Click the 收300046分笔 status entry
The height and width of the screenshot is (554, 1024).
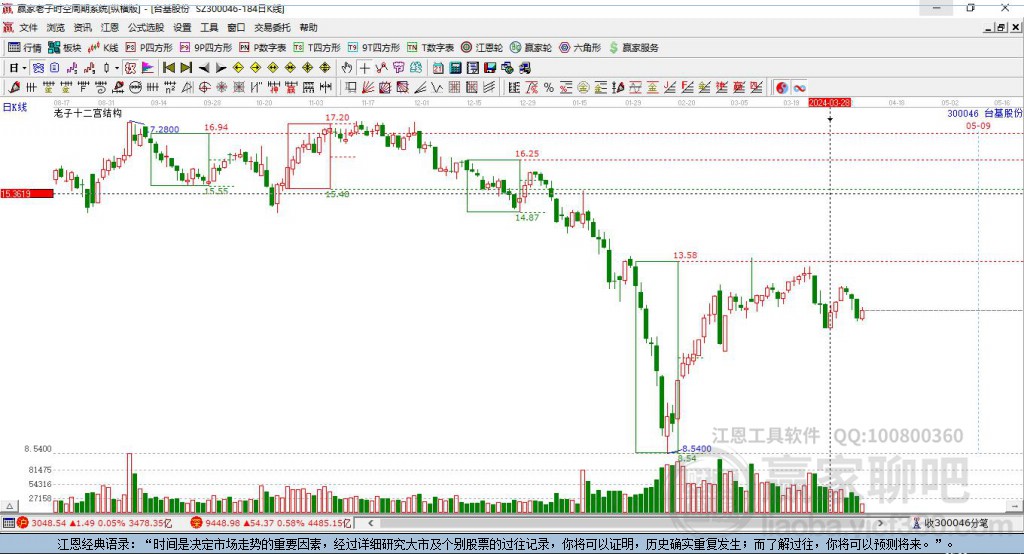[x=950, y=523]
